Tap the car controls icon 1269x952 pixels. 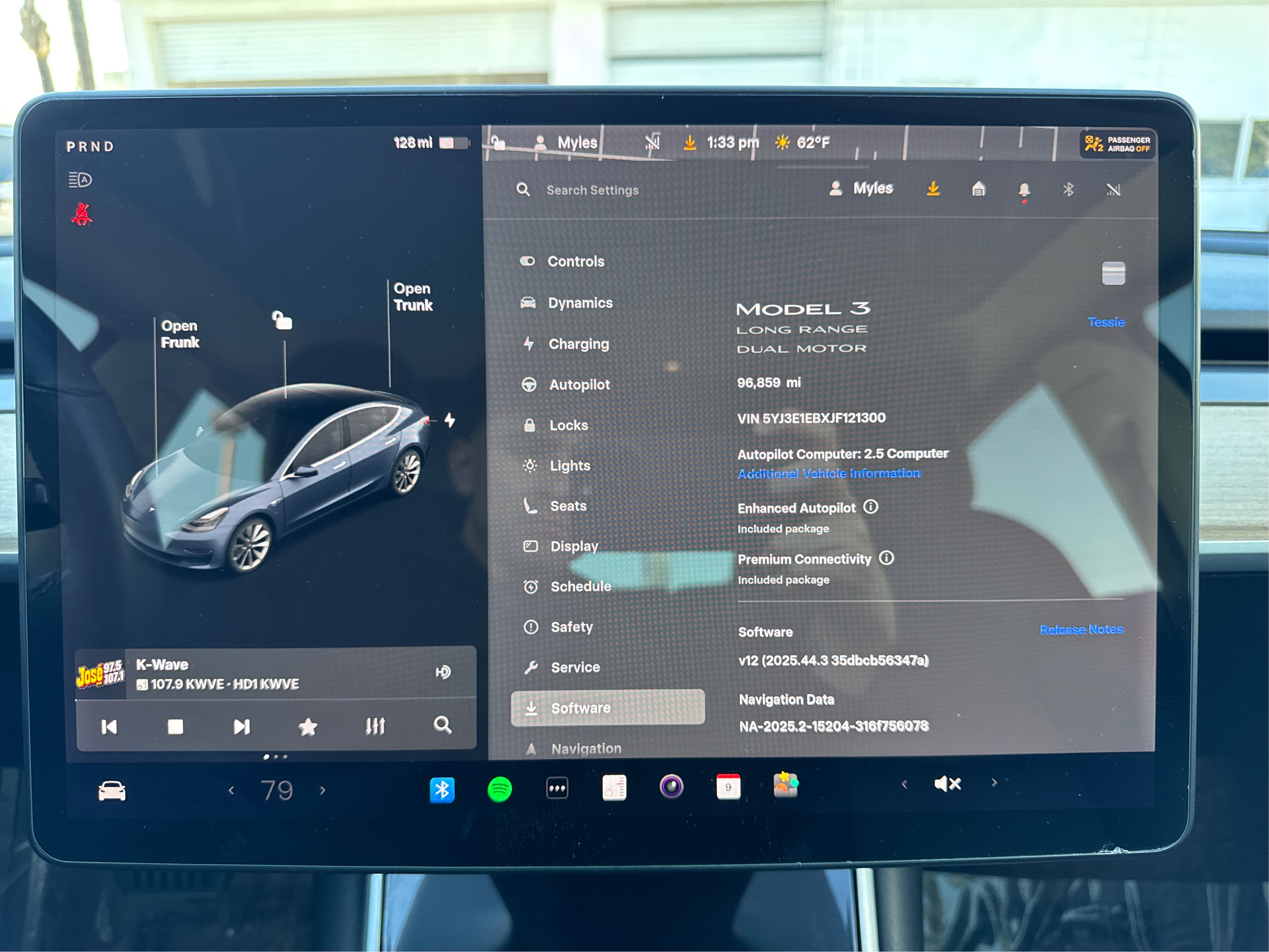[112, 791]
